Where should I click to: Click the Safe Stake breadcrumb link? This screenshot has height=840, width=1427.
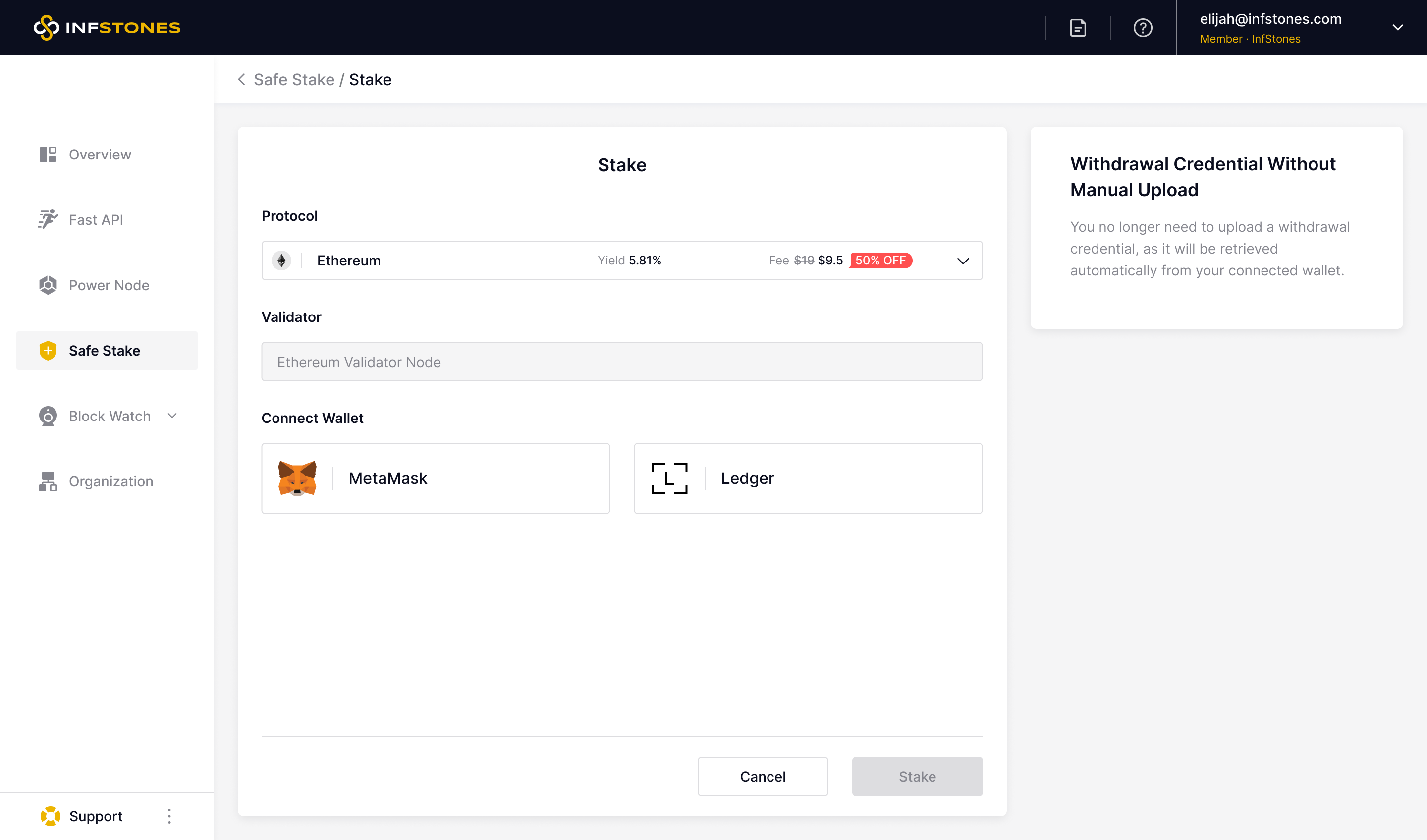click(294, 80)
